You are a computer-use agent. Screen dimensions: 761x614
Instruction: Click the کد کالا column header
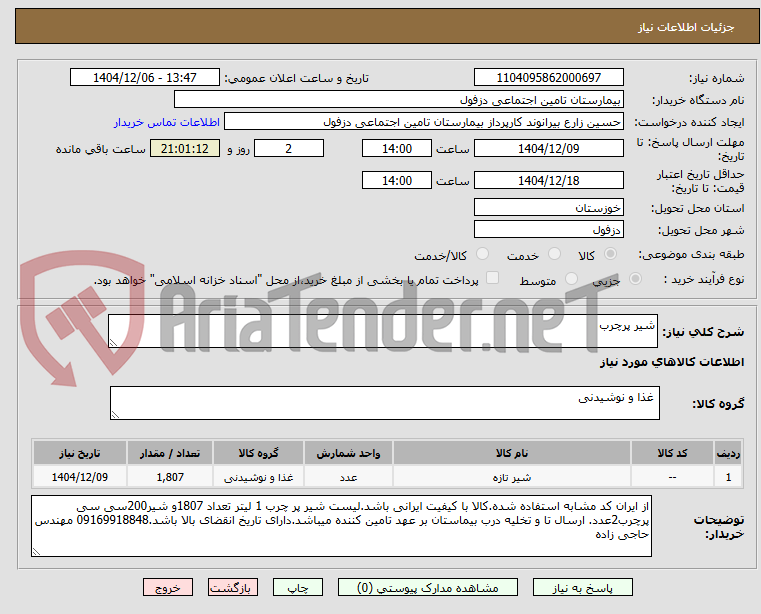point(672,453)
